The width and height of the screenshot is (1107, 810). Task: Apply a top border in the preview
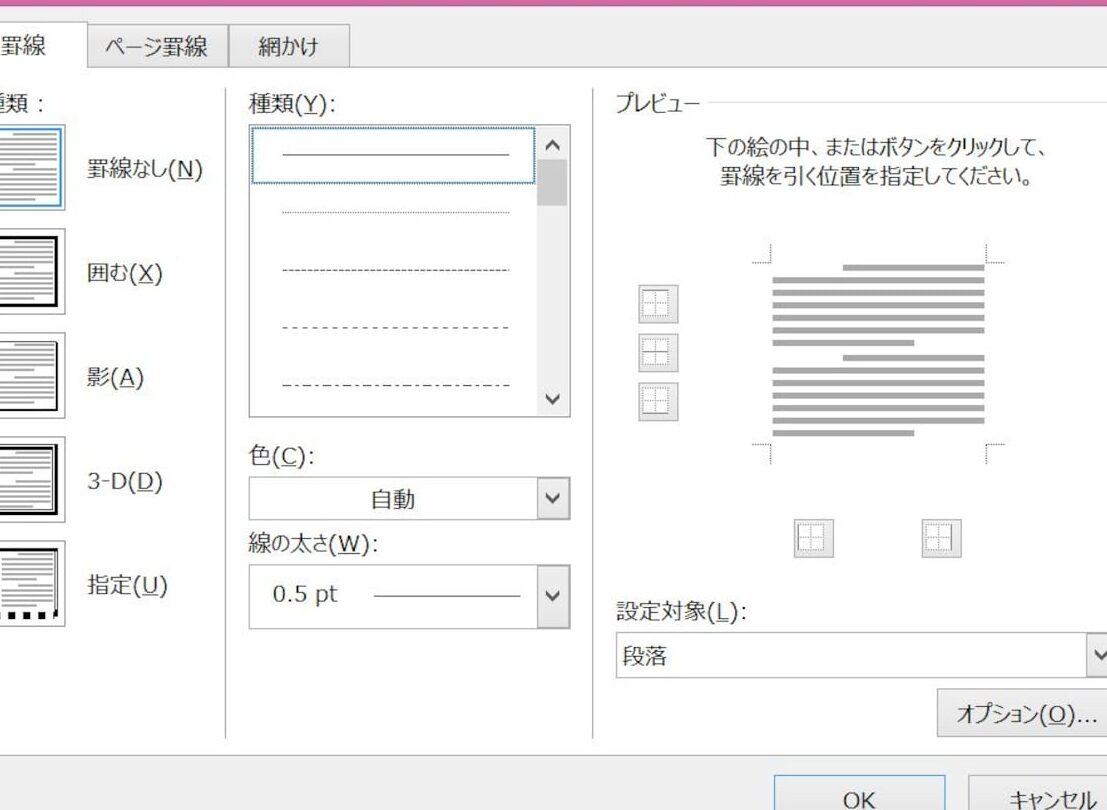(x=659, y=305)
